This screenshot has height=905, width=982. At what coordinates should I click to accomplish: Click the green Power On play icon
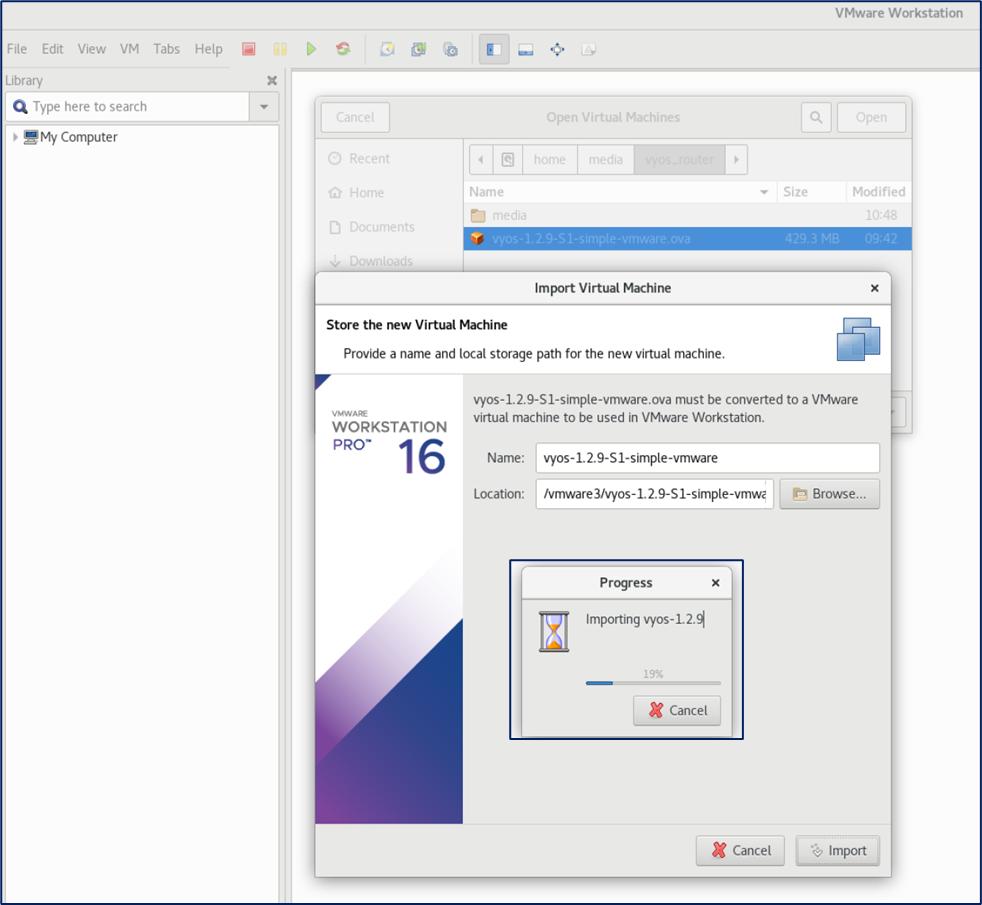(x=312, y=49)
